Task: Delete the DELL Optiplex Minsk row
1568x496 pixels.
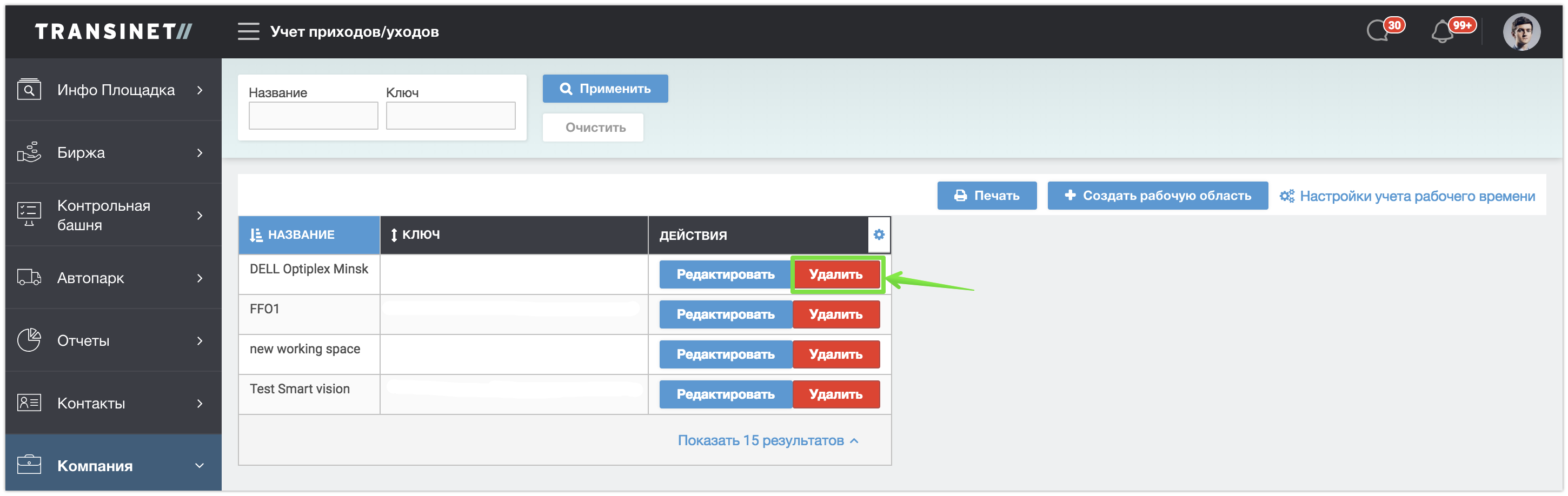Action: 836,274
